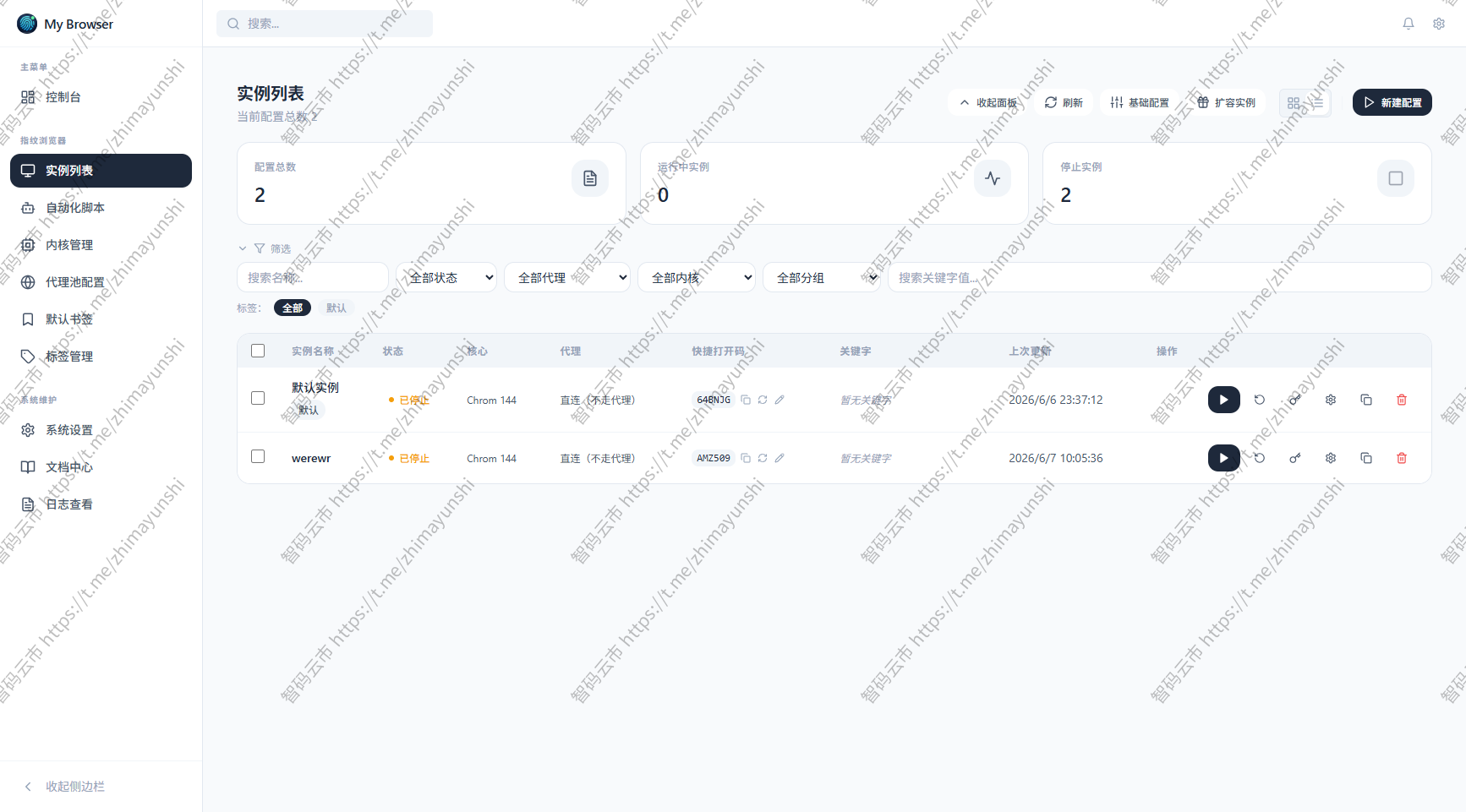Duplicate the werewr instance via copy icon

point(1366,458)
